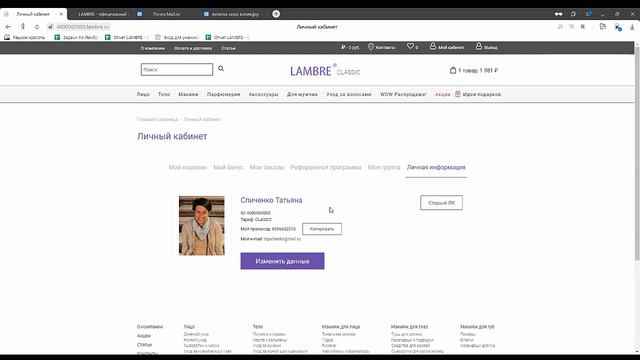Open the footer 'Макияж для губ' heading
This screenshot has height=360, width=640.
click(x=477, y=327)
